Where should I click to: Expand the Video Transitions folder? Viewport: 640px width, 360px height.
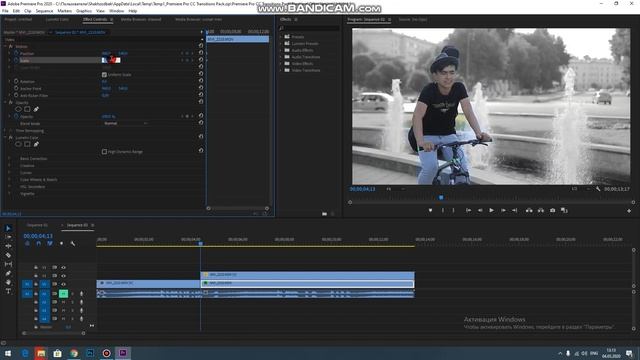coord(281,70)
